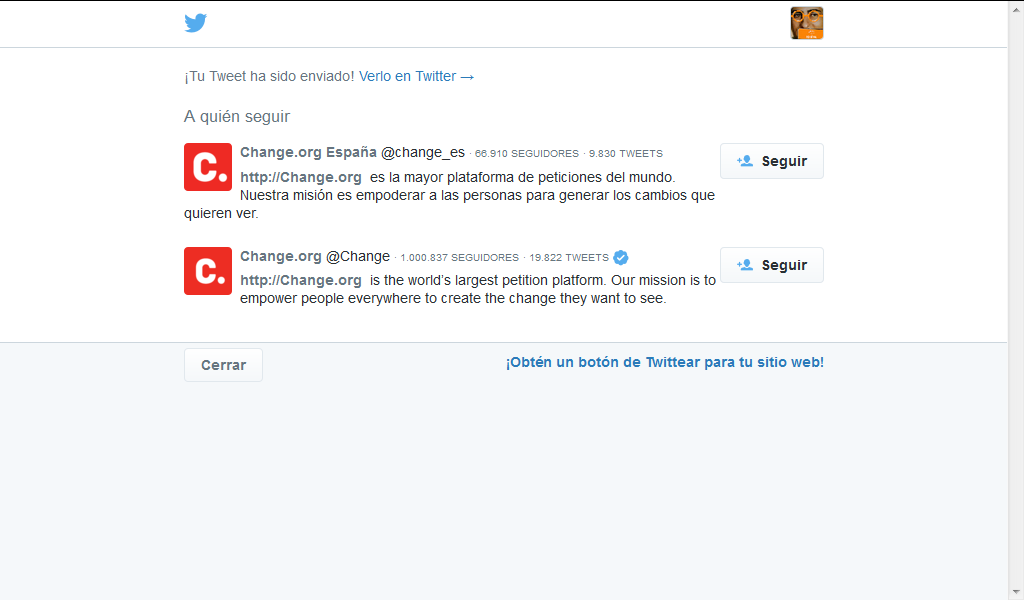The height and width of the screenshot is (600, 1024).
Task: Open '¡Obtén un botón de Twittear' link
Action: tap(665, 362)
